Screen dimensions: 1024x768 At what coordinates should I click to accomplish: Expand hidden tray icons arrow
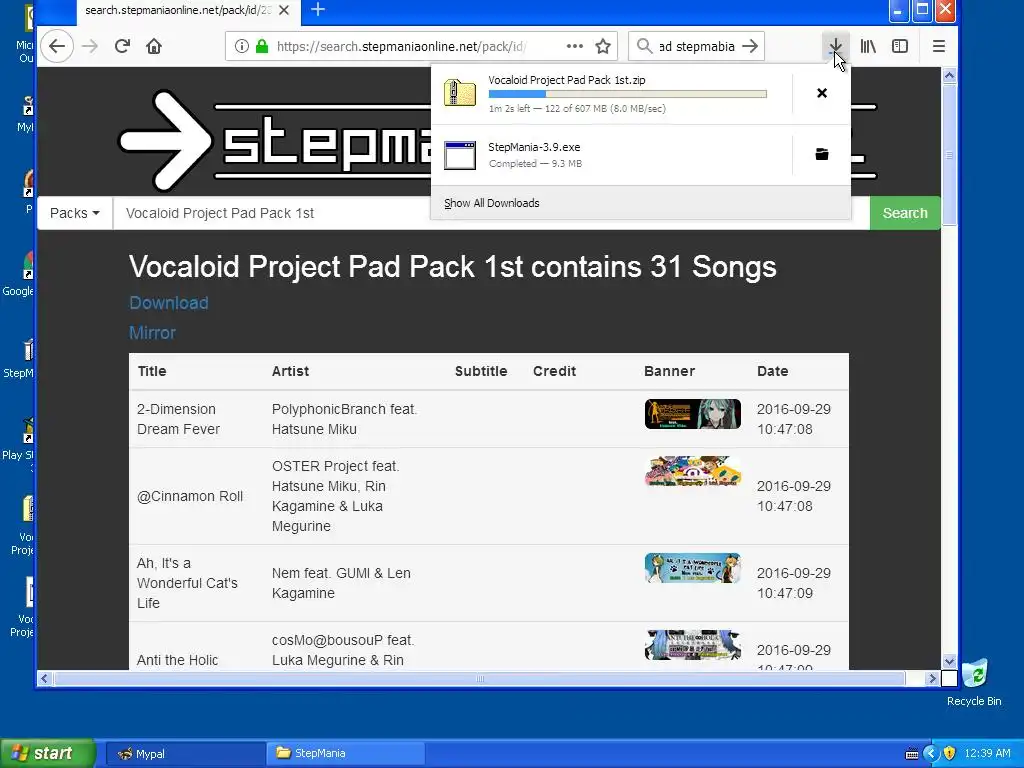pos(931,753)
